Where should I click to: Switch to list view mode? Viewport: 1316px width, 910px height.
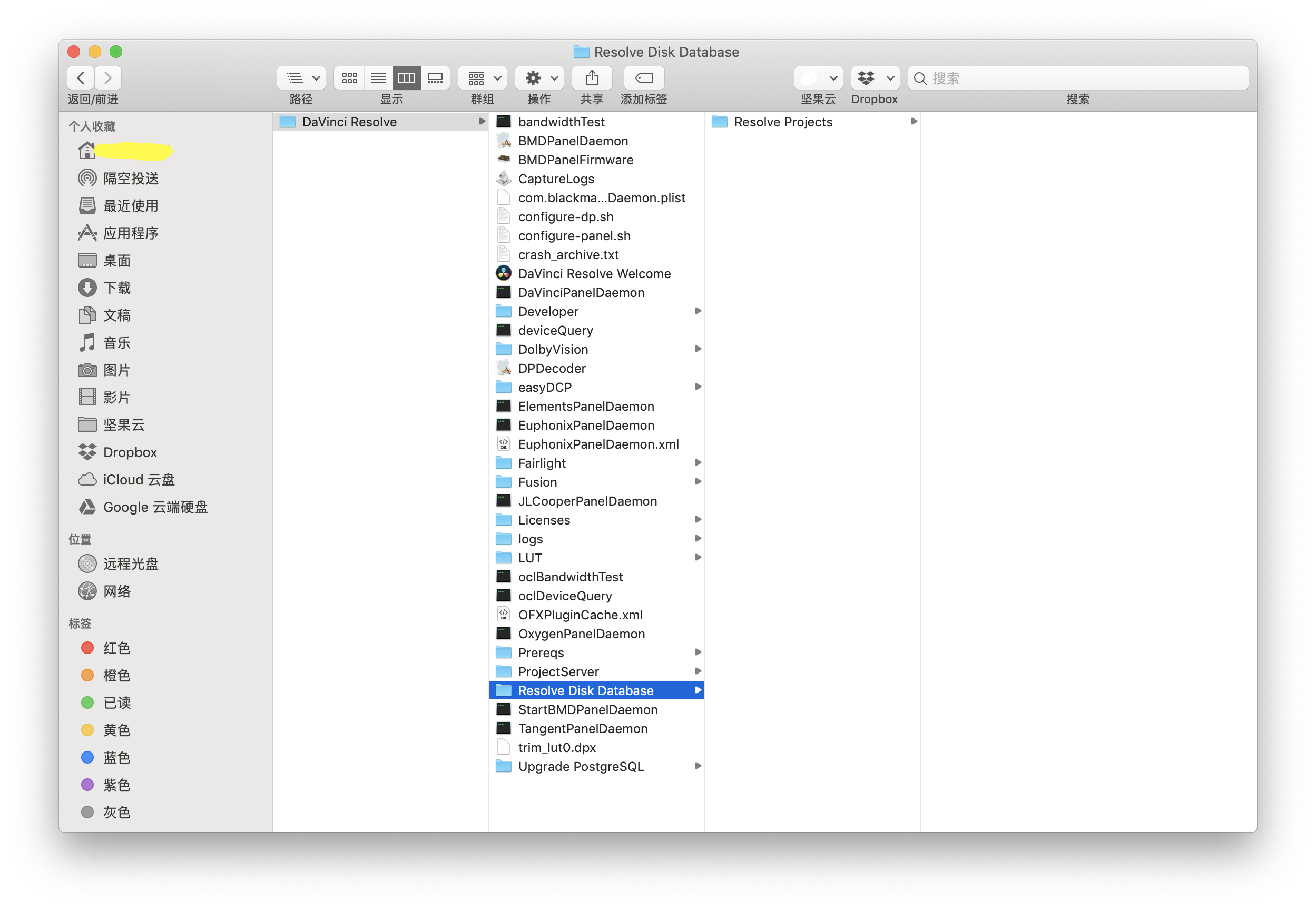(x=378, y=78)
